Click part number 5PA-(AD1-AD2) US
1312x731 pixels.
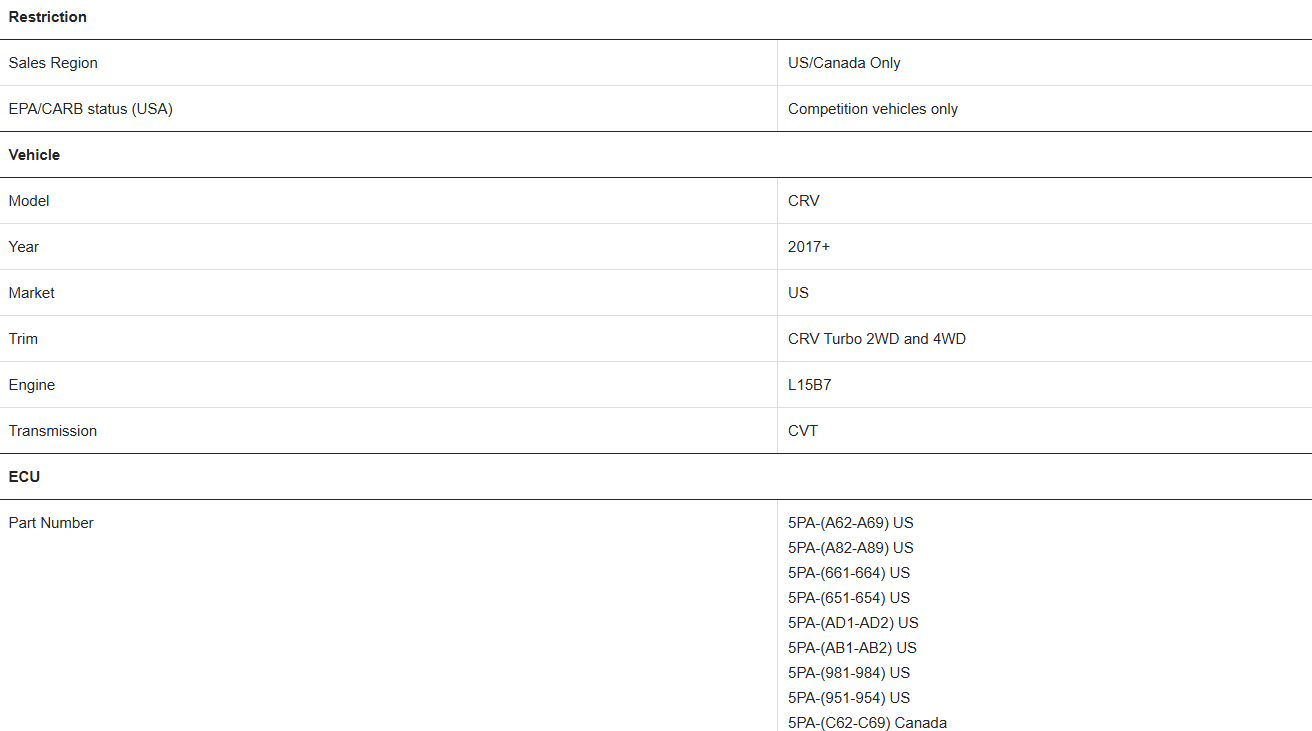click(x=853, y=623)
